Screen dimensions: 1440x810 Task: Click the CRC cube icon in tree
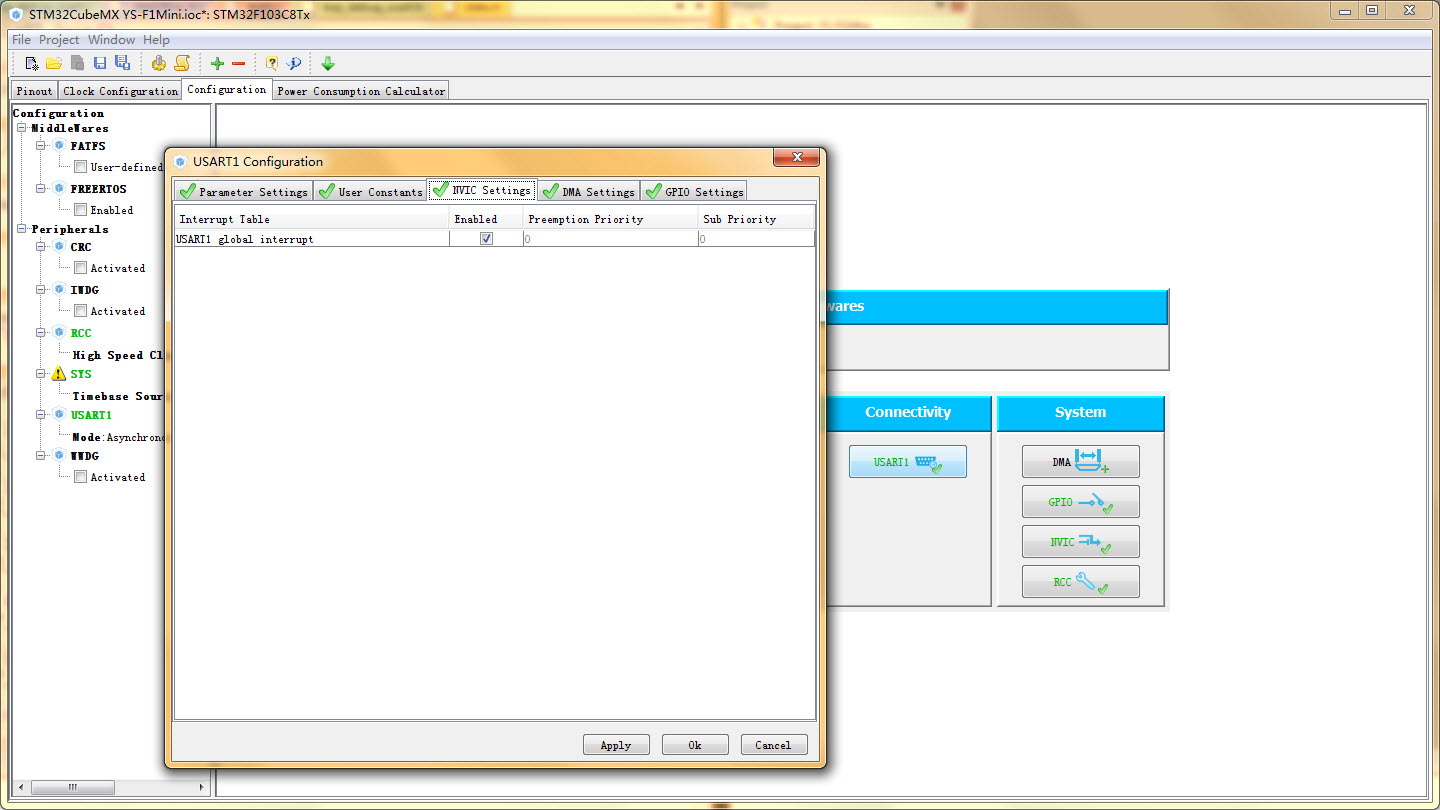(59, 247)
